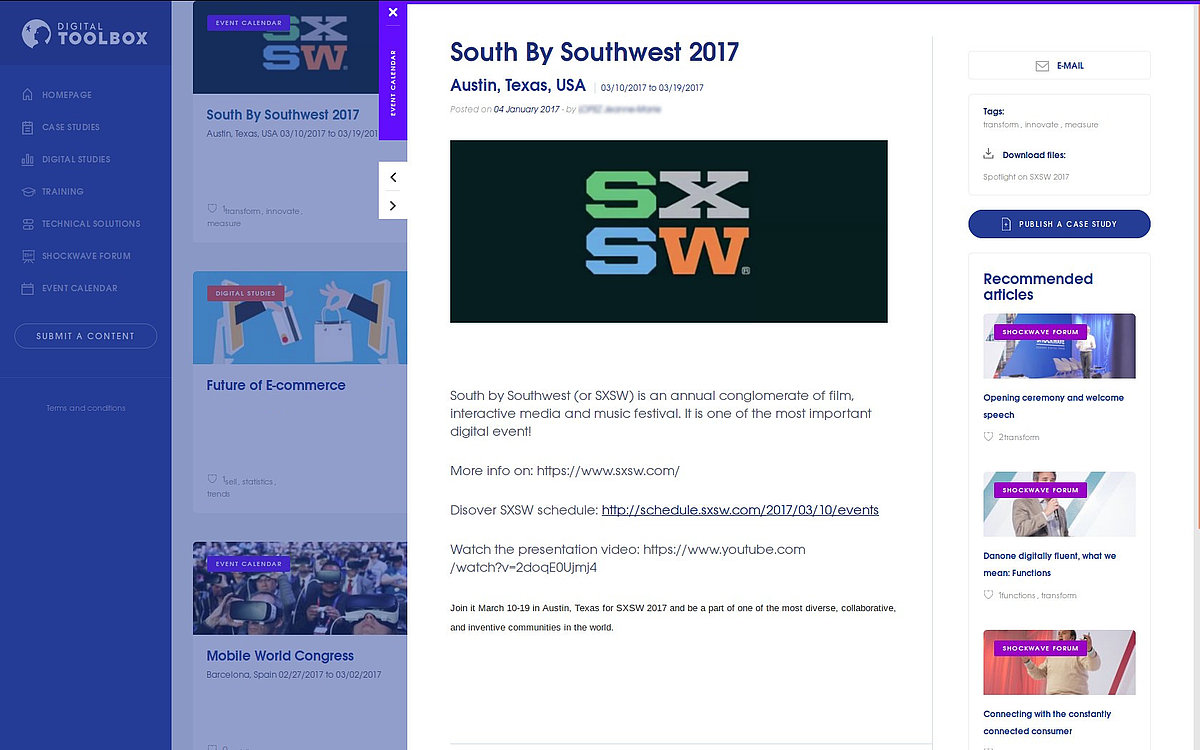This screenshot has width=1200, height=750.
Task: Click Digital Studies tag on E-commerce card
Action: (246, 293)
